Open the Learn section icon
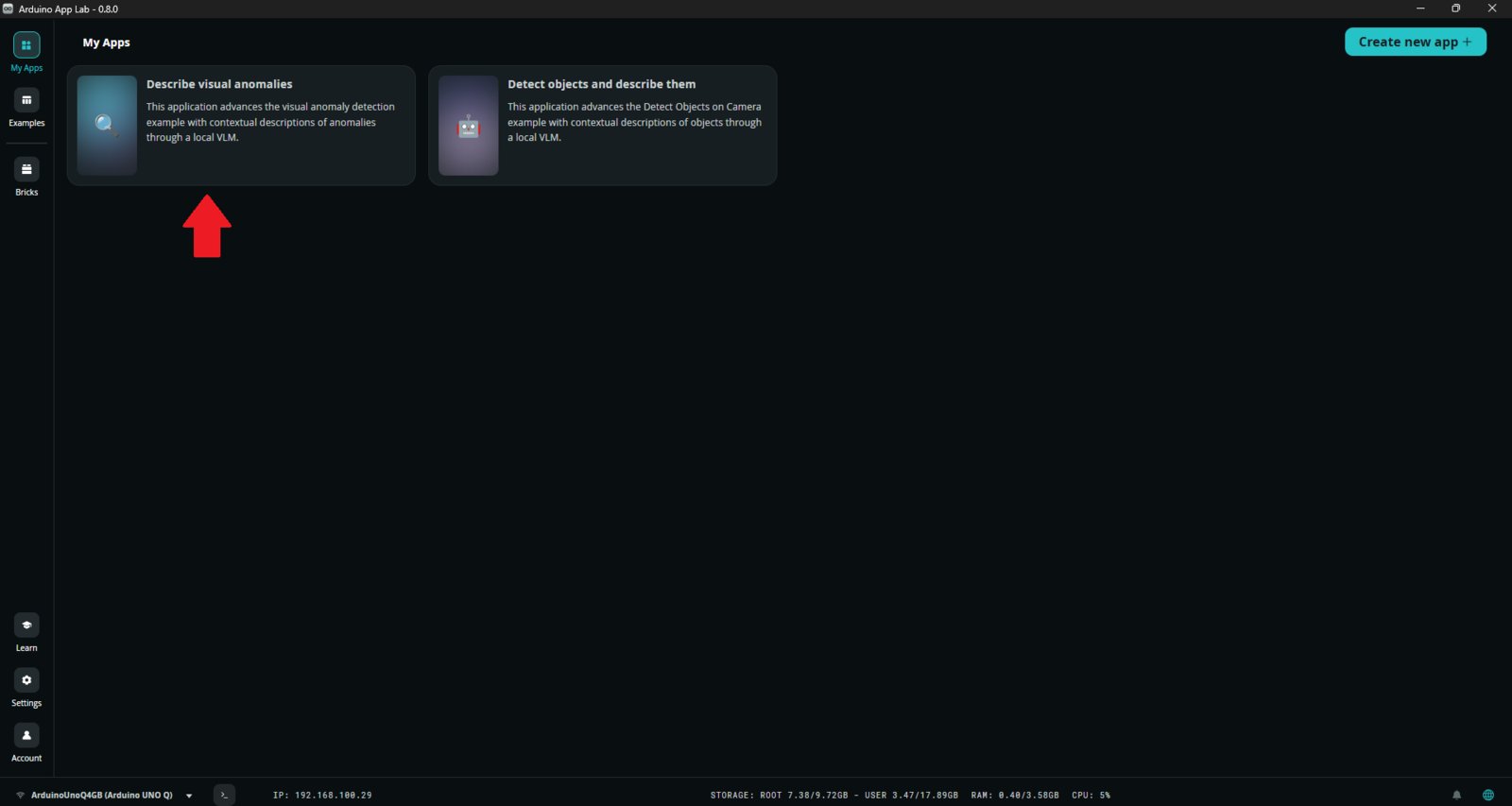Viewport: 1512px width, 806px height. pos(26,625)
